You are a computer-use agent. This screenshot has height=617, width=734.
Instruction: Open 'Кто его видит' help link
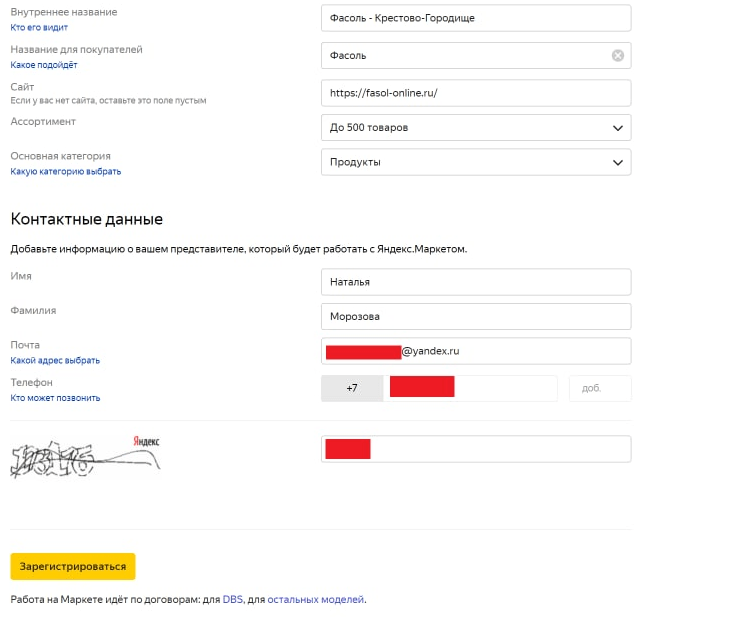tap(39, 28)
